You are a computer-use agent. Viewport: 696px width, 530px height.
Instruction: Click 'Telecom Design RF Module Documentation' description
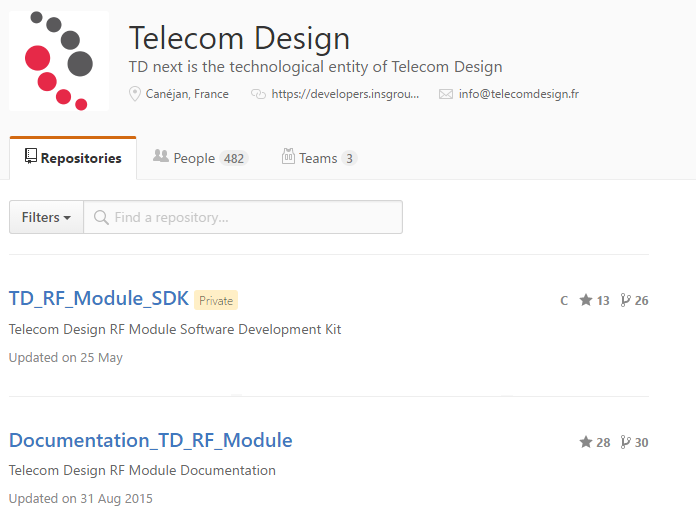coord(142,470)
